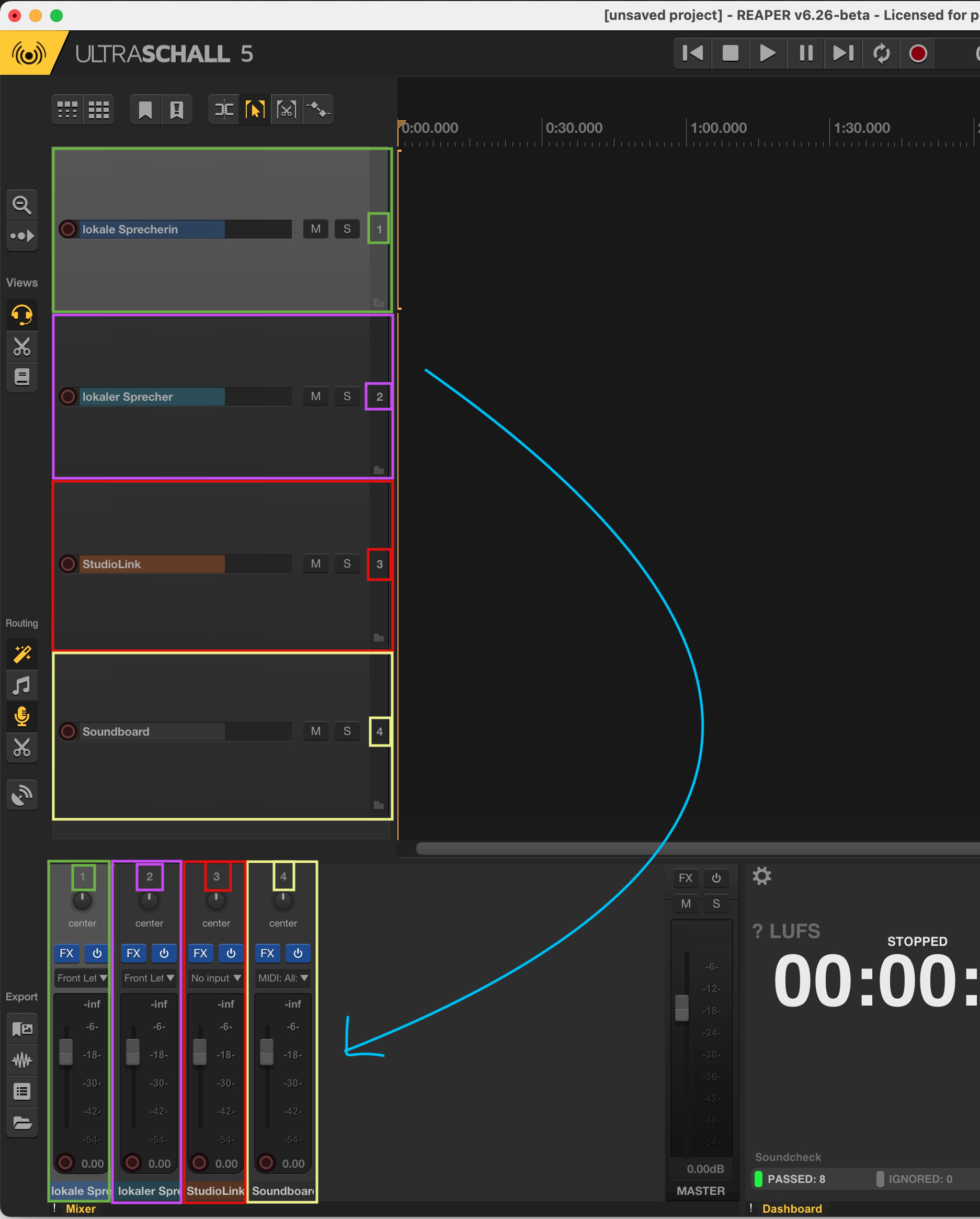The width and height of the screenshot is (980, 1219).
Task: Switch to headphone recording view
Action: pos(22,315)
